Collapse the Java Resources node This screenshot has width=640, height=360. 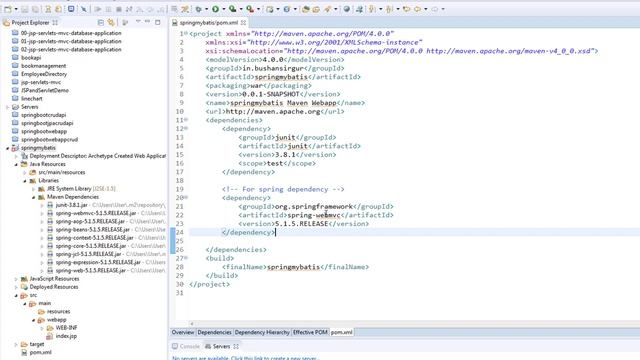tap(16, 164)
